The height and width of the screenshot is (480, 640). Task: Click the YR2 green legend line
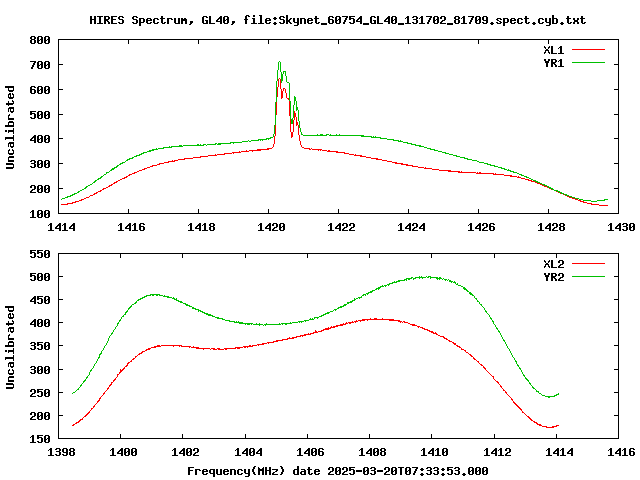(588, 277)
